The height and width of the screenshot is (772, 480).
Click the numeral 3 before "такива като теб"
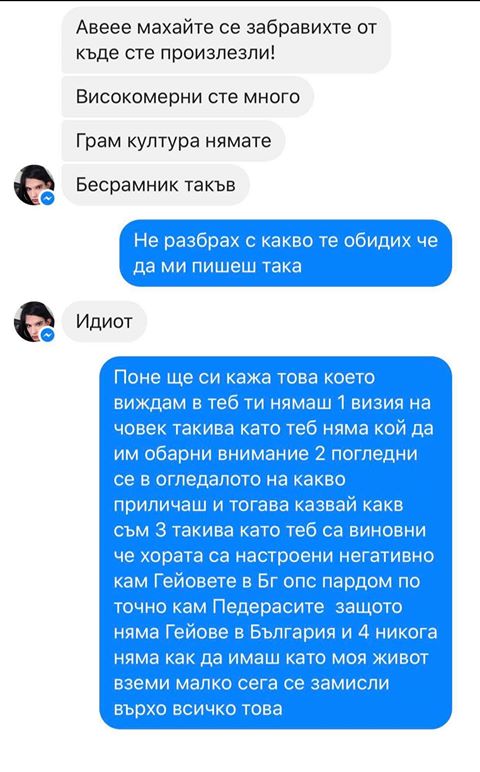coord(161,530)
